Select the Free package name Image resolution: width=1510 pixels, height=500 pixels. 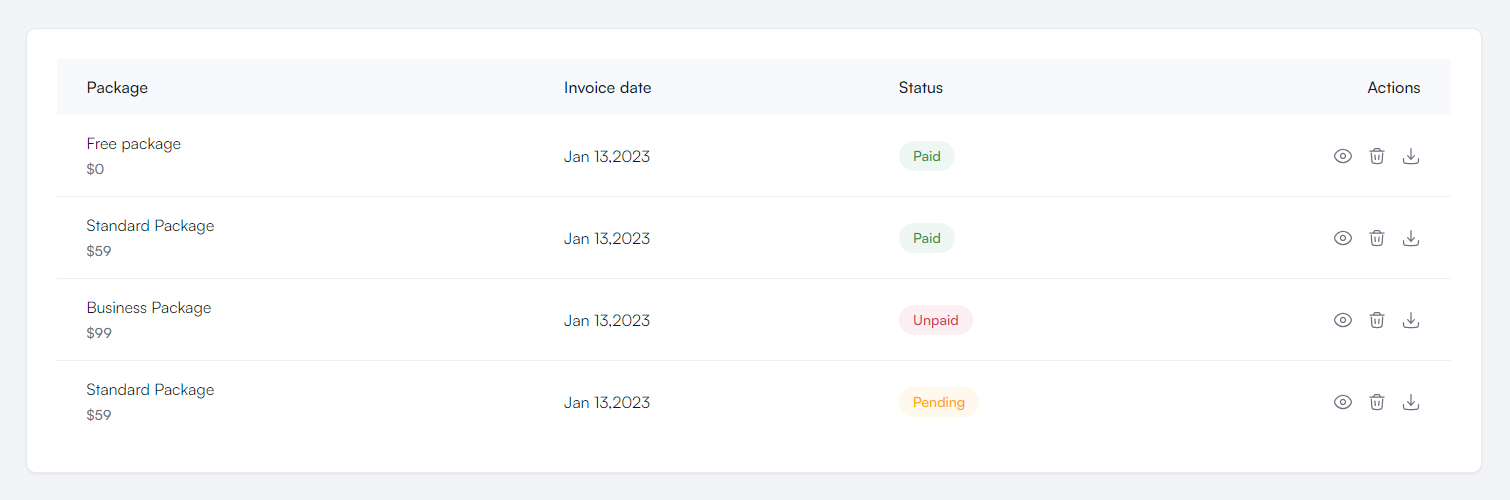coord(134,144)
